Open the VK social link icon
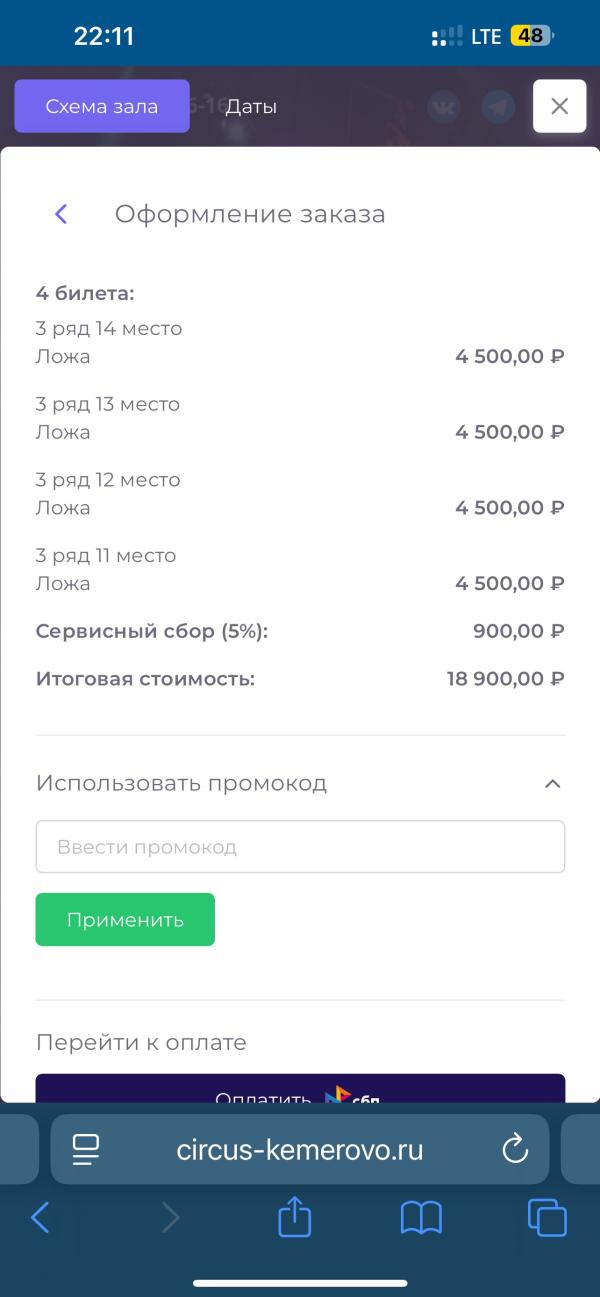600x1297 pixels. click(x=443, y=106)
